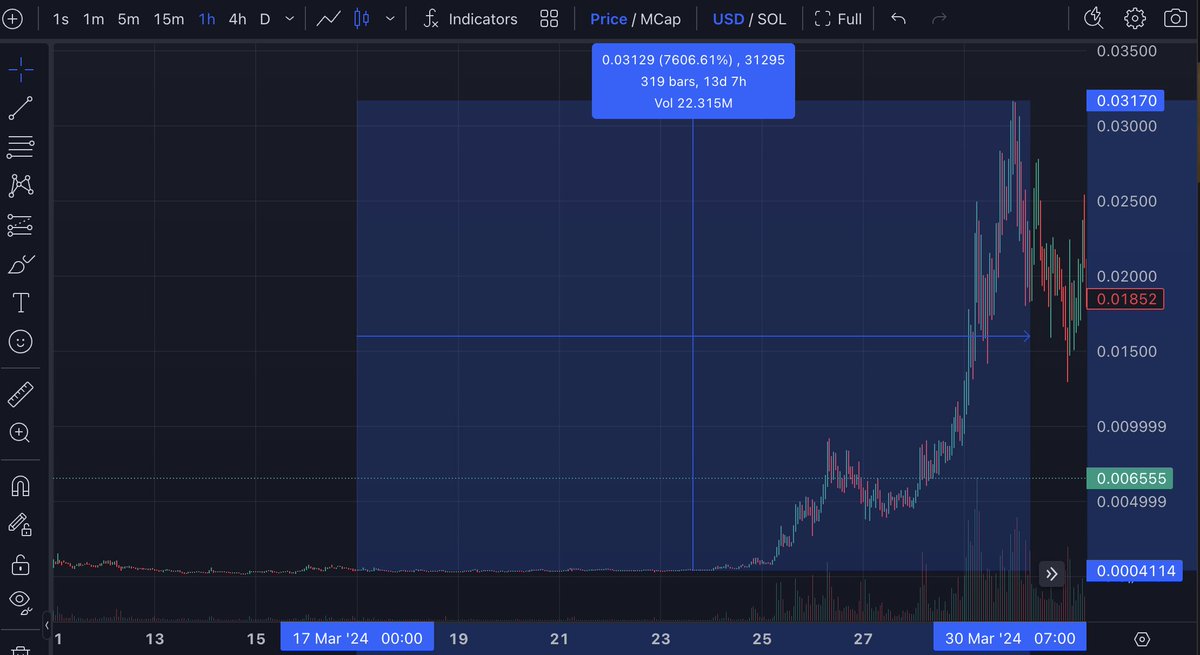Click the 0.03170 price label
The image size is (1200, 655).
(1126, 101)
